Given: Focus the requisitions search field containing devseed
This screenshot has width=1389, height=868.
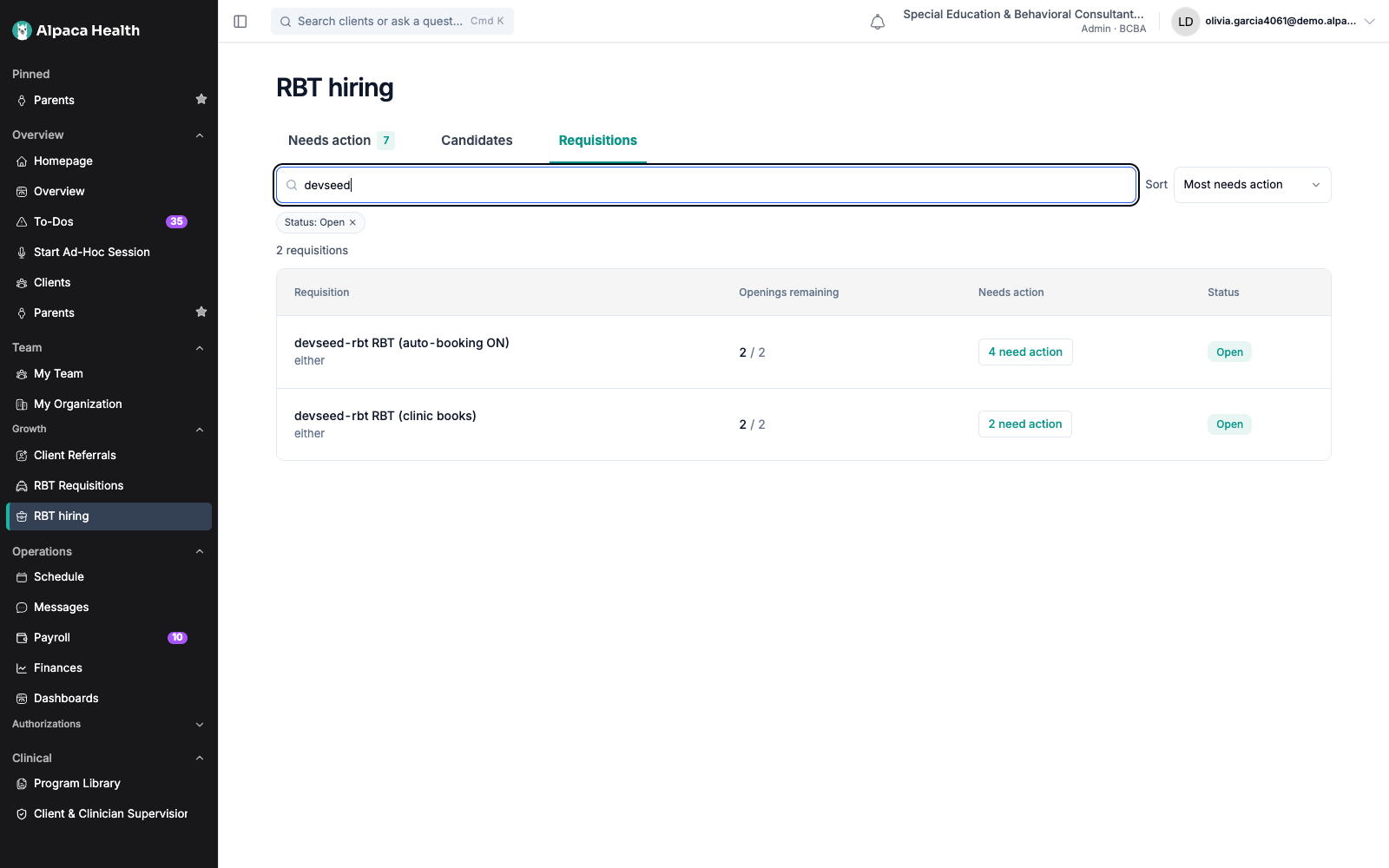Looking at the screenshot, I should (706, 185).
